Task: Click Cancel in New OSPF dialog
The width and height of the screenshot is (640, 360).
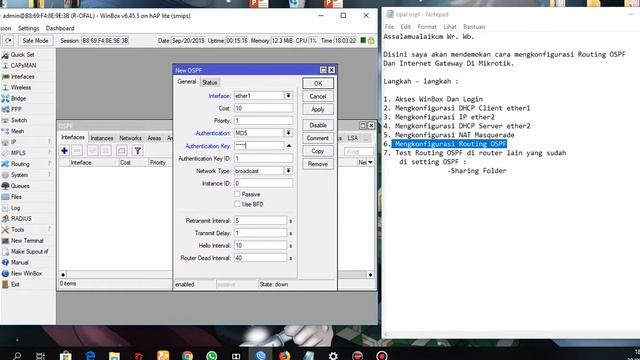Action: point(318,96)
